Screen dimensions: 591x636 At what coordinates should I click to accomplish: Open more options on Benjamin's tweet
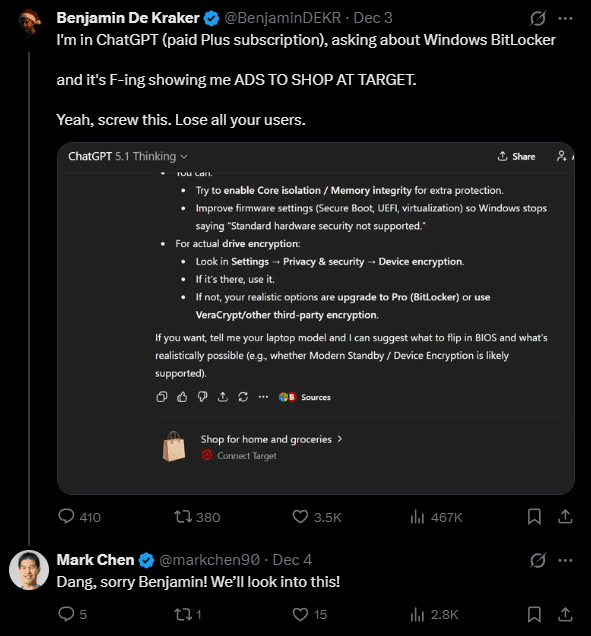[565, 18]
